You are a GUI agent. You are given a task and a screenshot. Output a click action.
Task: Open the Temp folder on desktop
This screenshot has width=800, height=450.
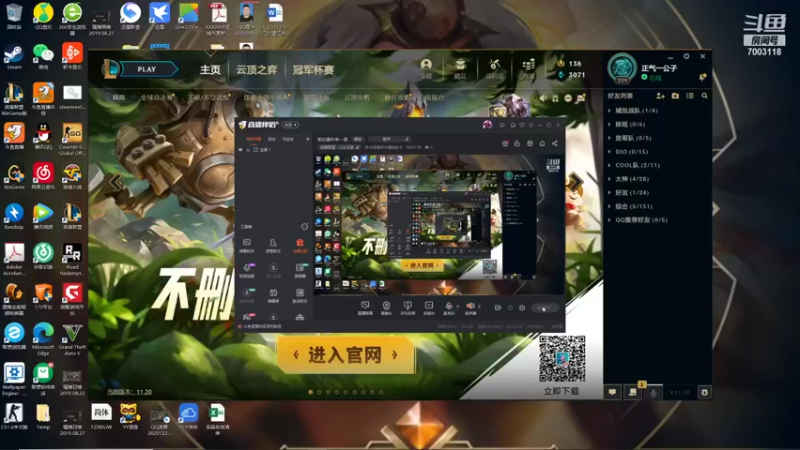[43, 417]
